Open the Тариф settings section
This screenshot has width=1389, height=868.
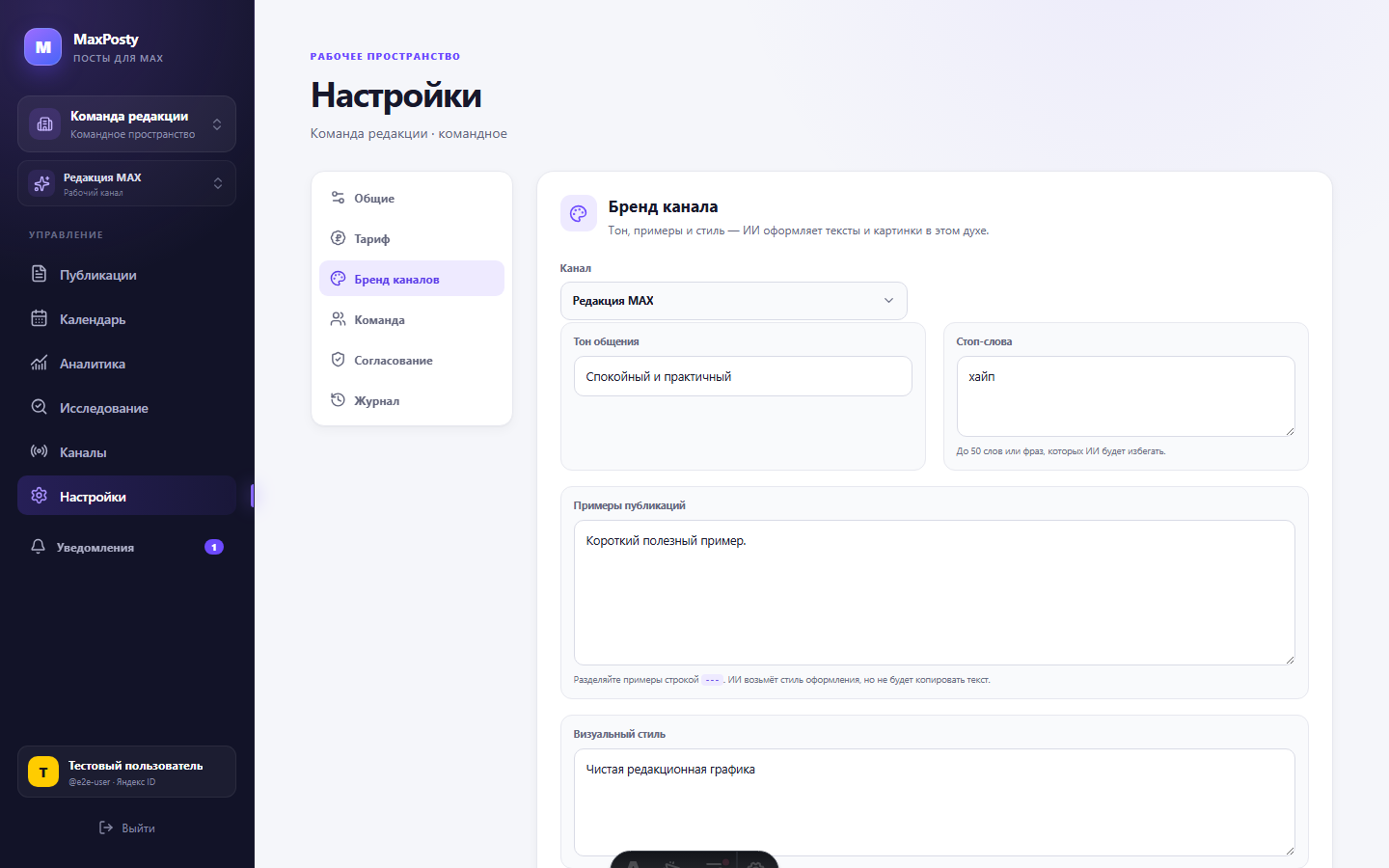coord(412,238)
